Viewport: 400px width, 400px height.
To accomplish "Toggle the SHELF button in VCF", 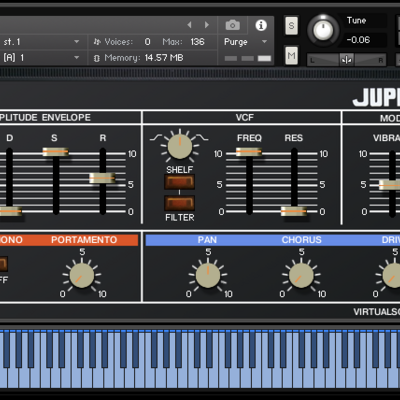I will coord(179,182).
